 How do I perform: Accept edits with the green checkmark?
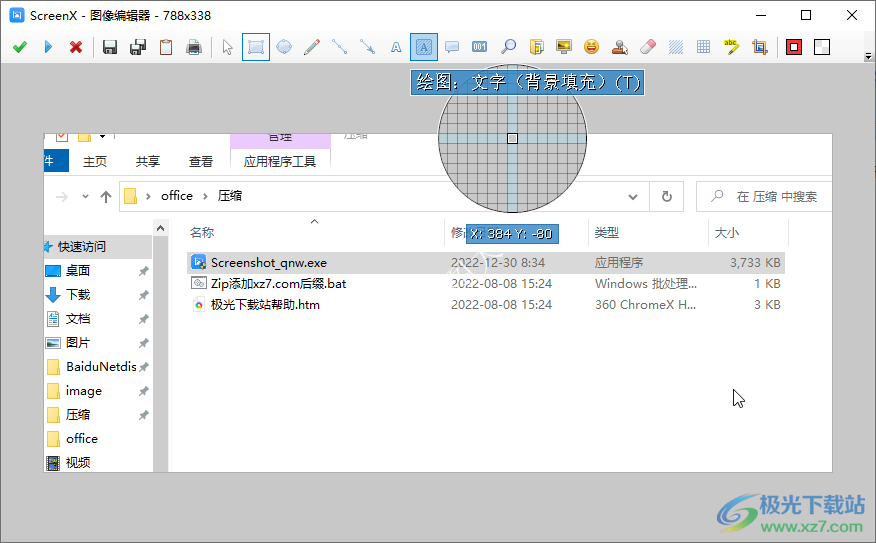[20, 47]
